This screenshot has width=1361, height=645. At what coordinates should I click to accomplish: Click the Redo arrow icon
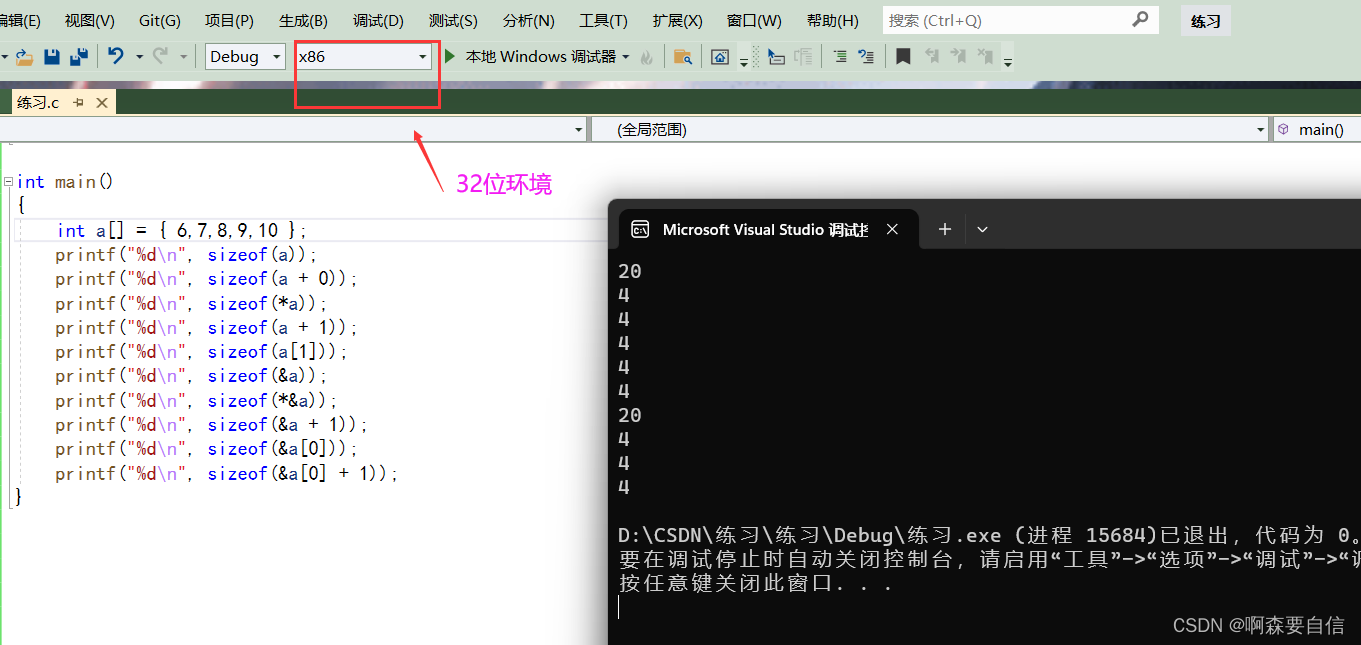(x=160, y=57)
